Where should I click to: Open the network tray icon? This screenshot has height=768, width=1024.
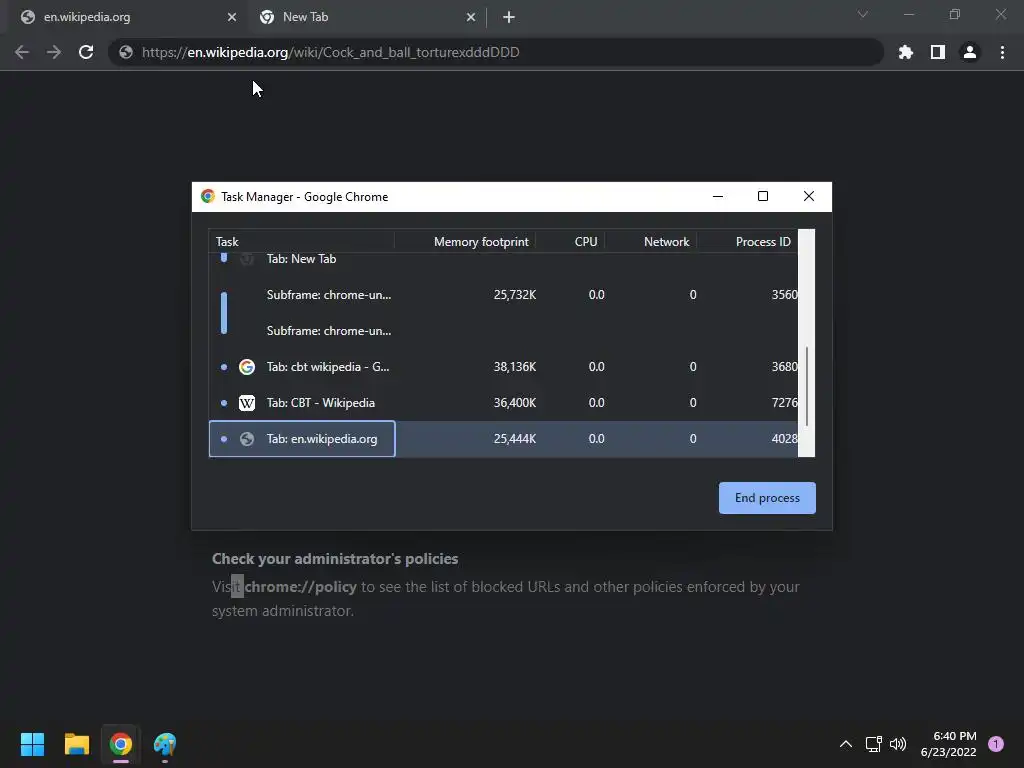[x=873, y=744]
